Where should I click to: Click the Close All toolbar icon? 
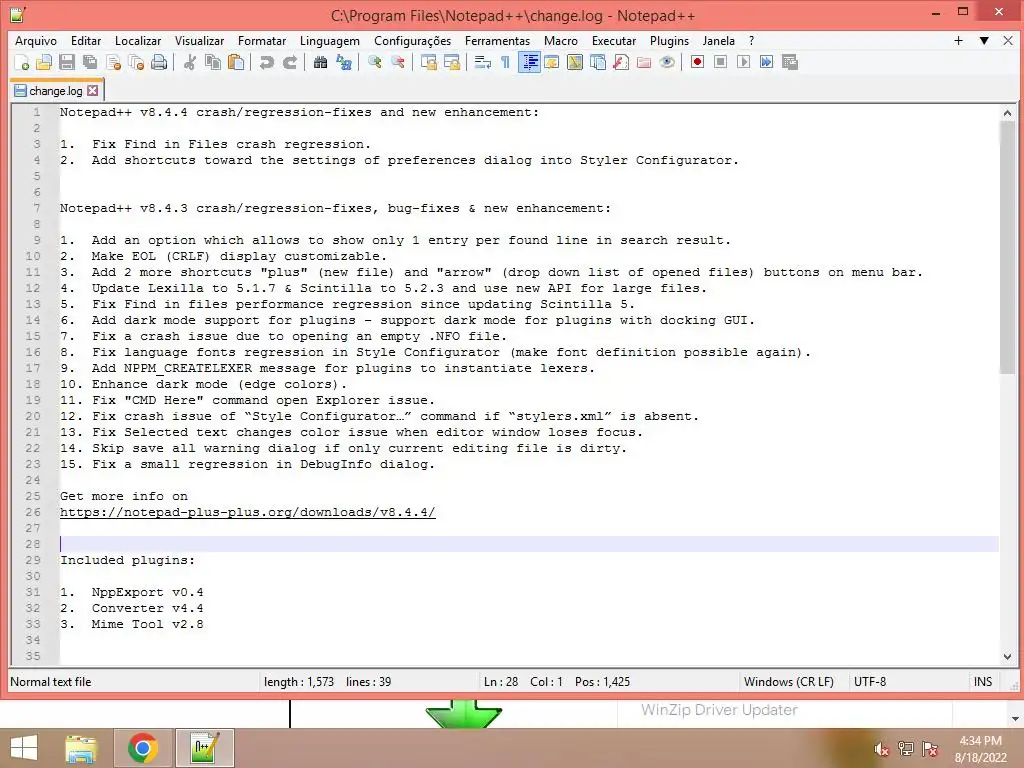(x=136, y=62)
